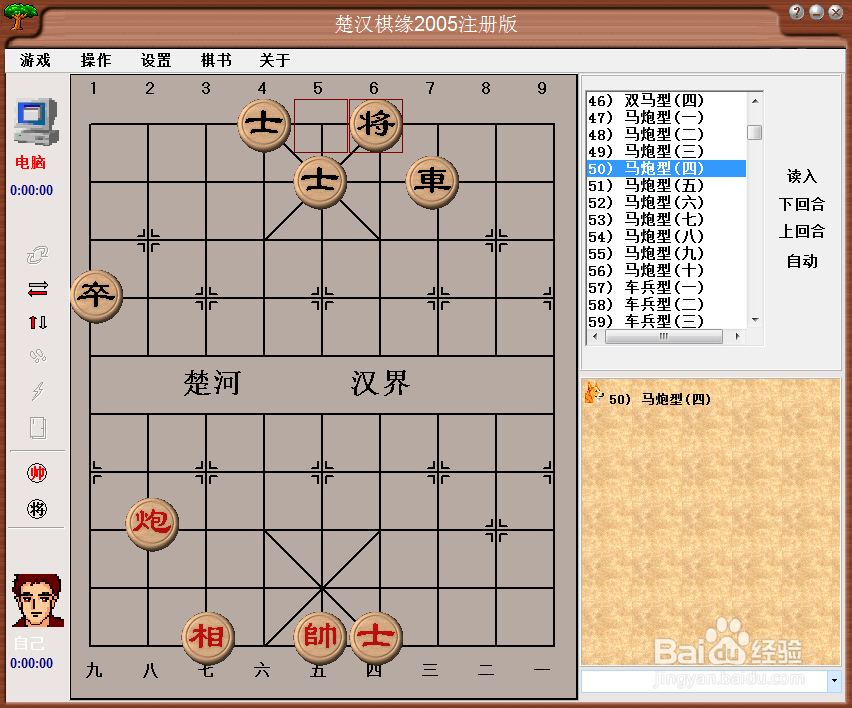Select list item 51) 马炮型(五)
The height and width of the screenshot is (708, 852).
click(x=667, y=185)
